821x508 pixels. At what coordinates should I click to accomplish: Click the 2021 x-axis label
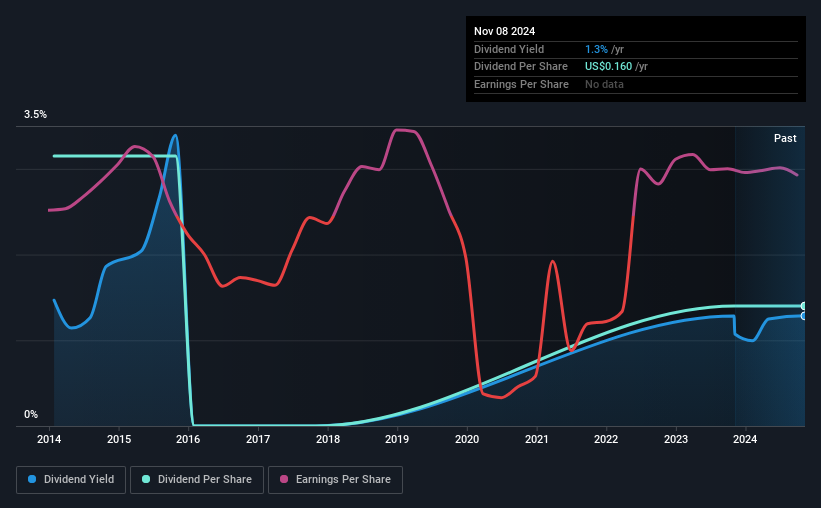(537, 439)
